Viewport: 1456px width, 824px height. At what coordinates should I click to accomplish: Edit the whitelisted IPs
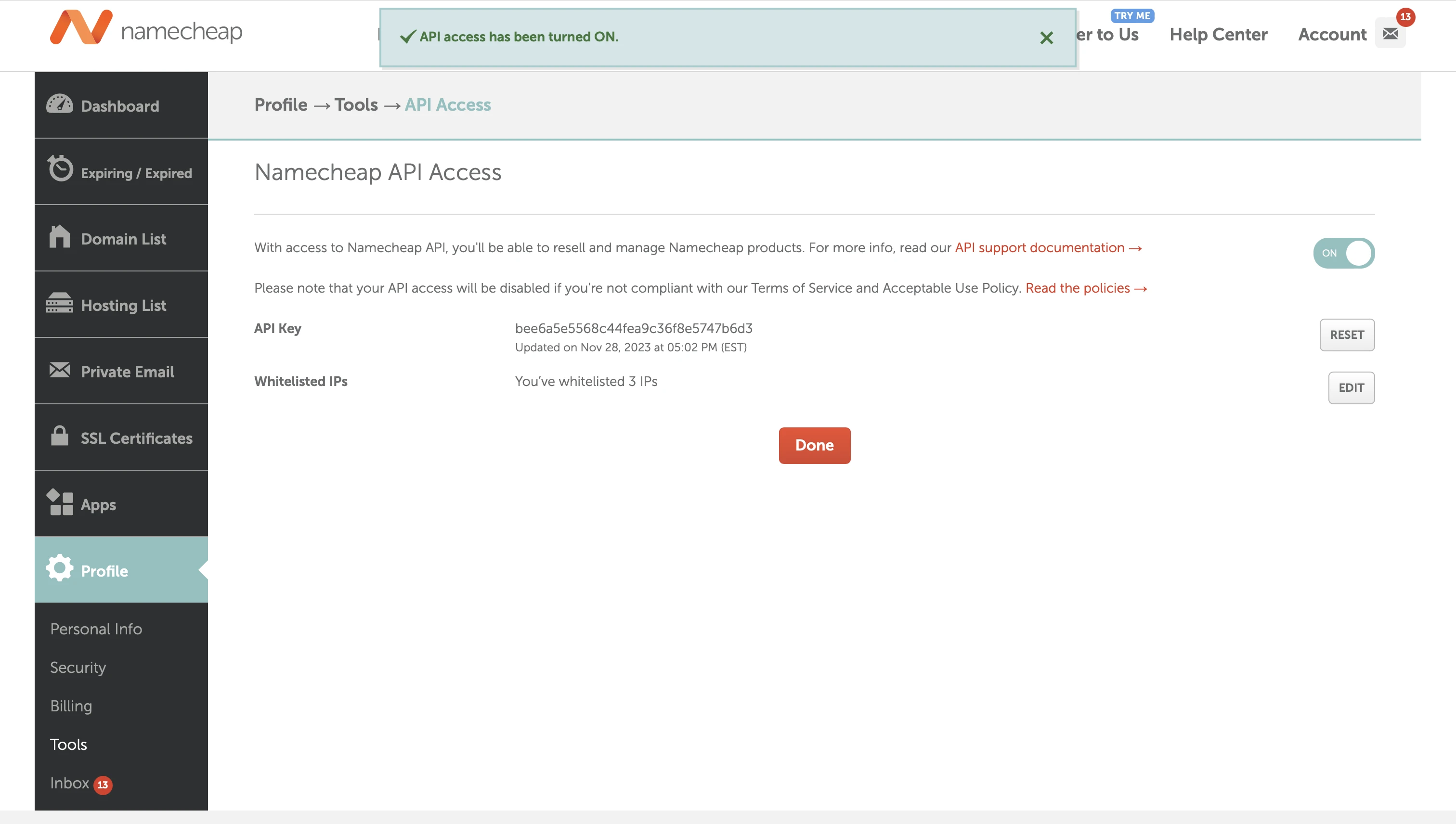[1351, 387]
